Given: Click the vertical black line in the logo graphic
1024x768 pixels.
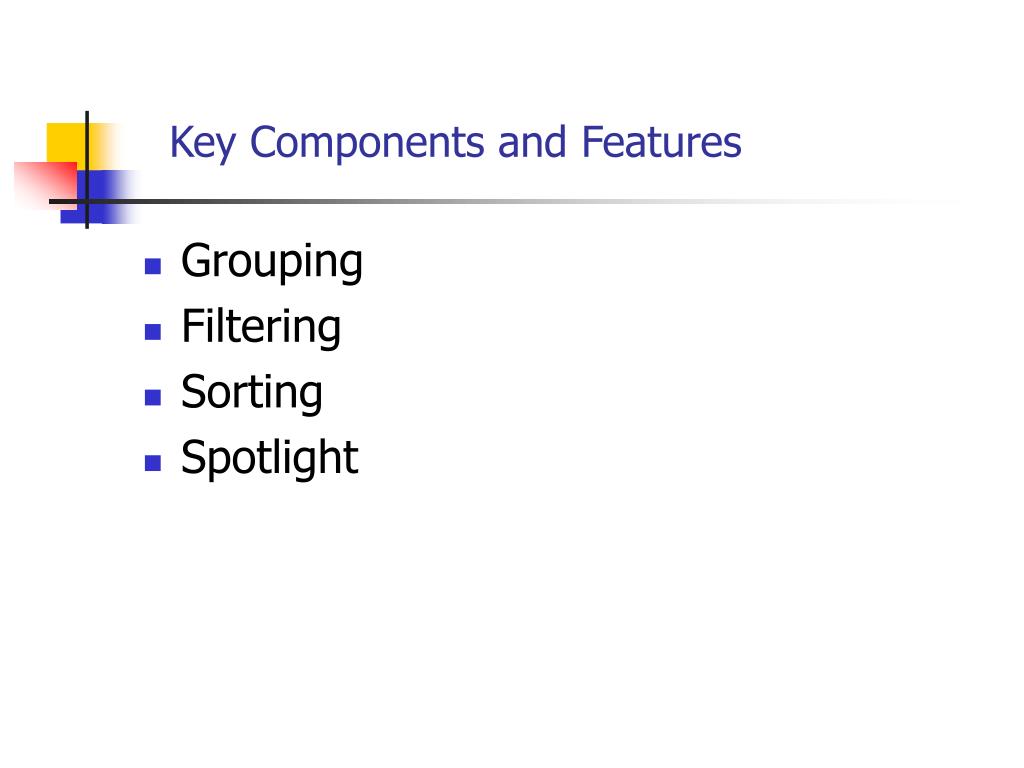Looking at the screenshot, I should click(87, 170).
